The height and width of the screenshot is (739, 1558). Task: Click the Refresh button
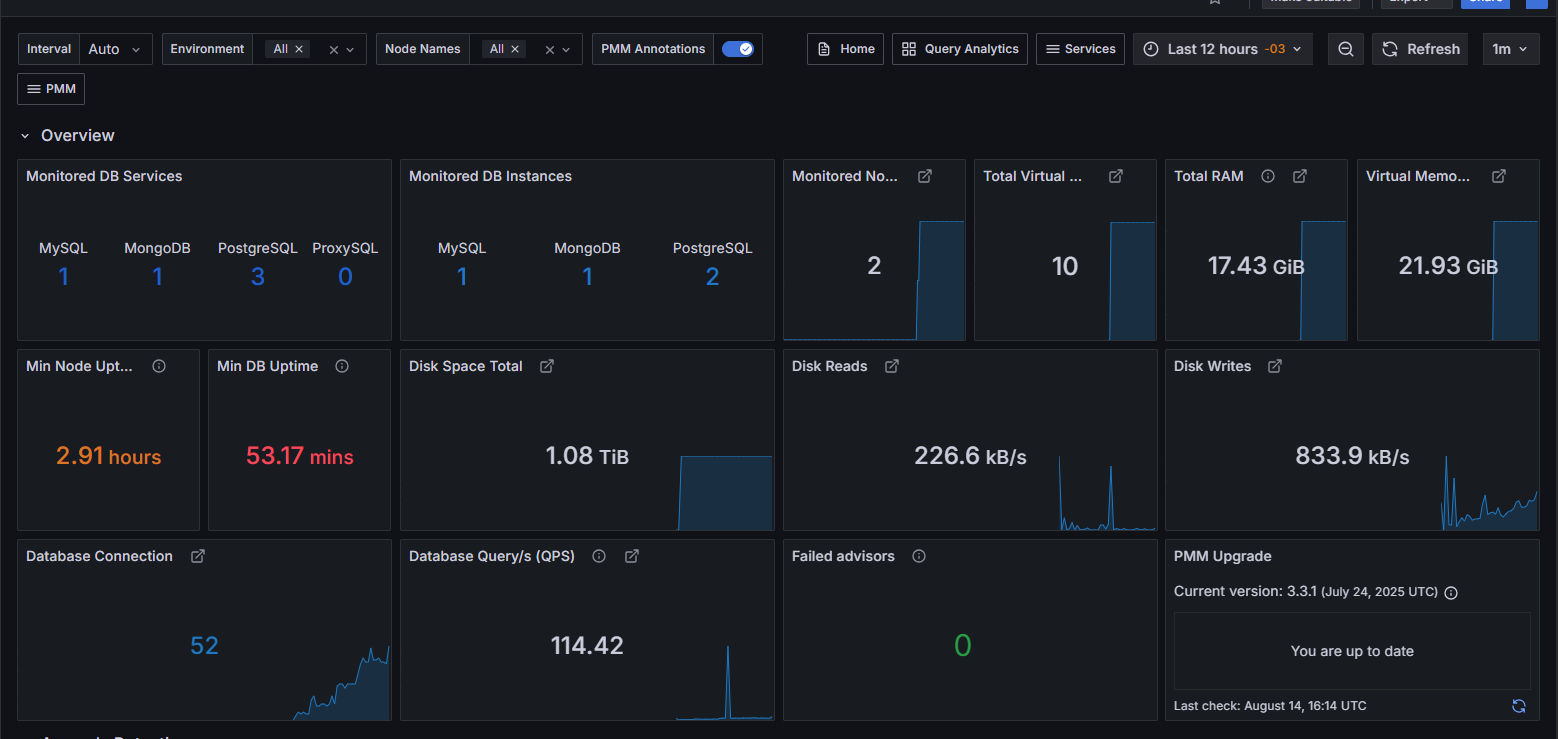point(1421,49)
